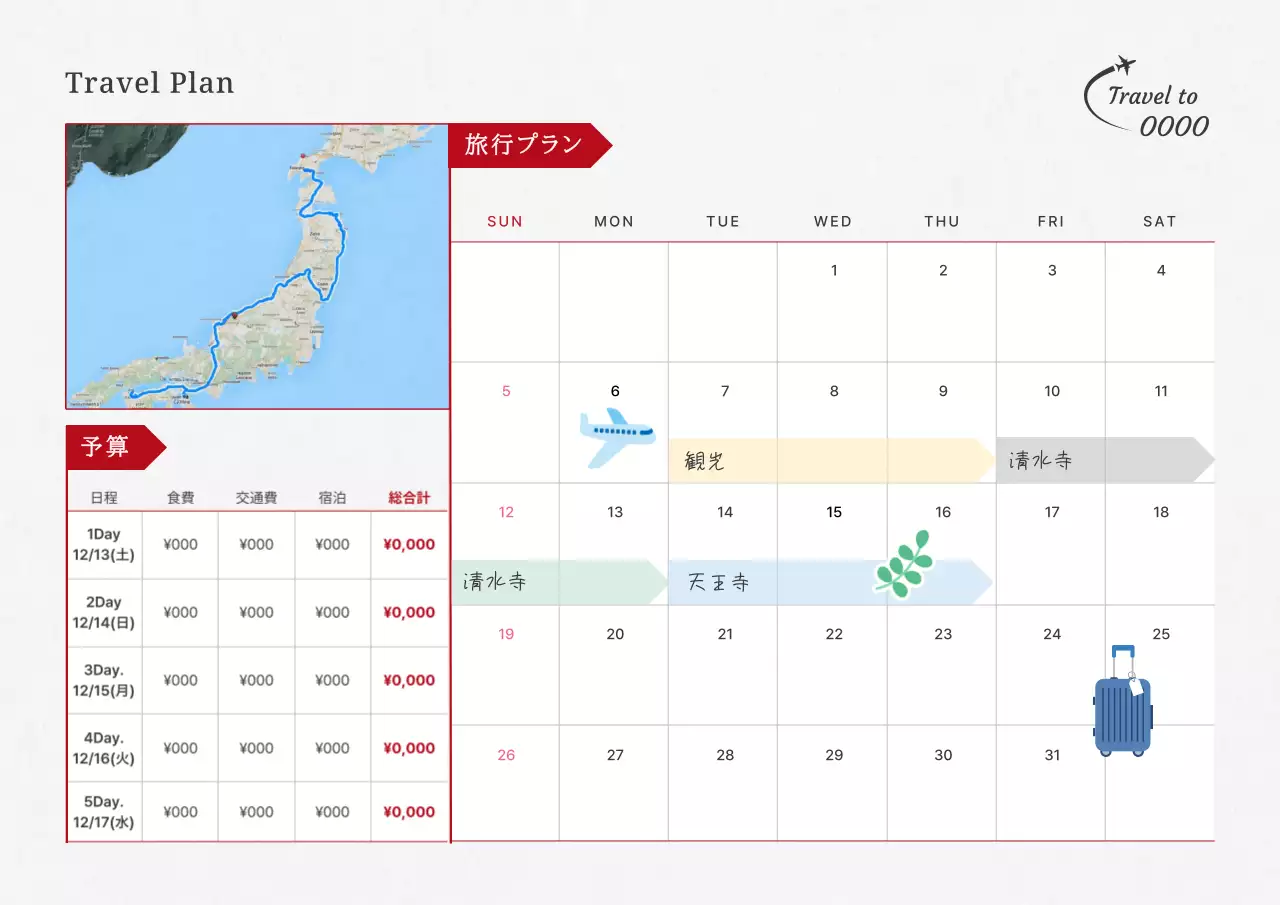Switch to the SUN column header

504,221
